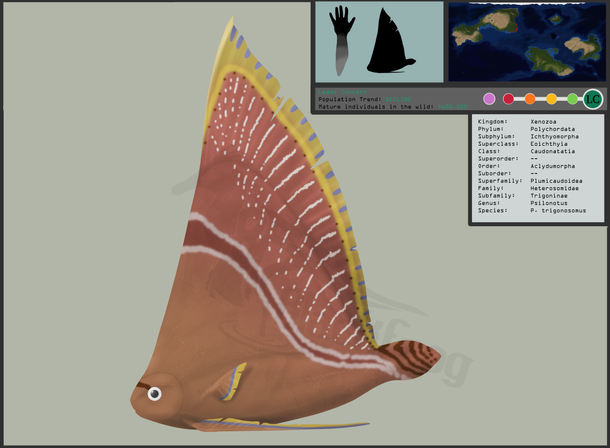The image size is (610, 448).
Task: Select the green LC conservation status badge
Action: 592,98
